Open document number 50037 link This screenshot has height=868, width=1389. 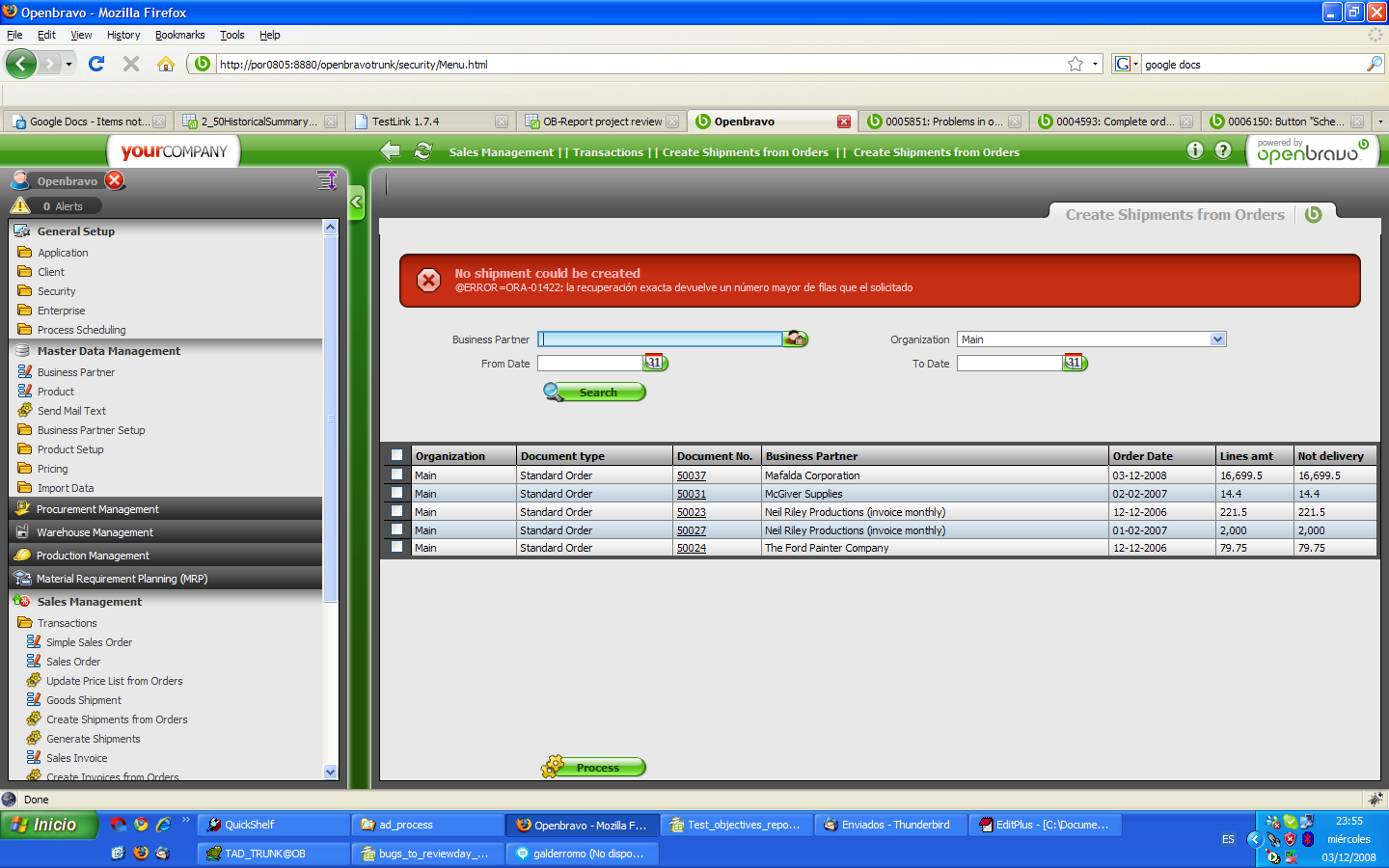tap(692, 475)
